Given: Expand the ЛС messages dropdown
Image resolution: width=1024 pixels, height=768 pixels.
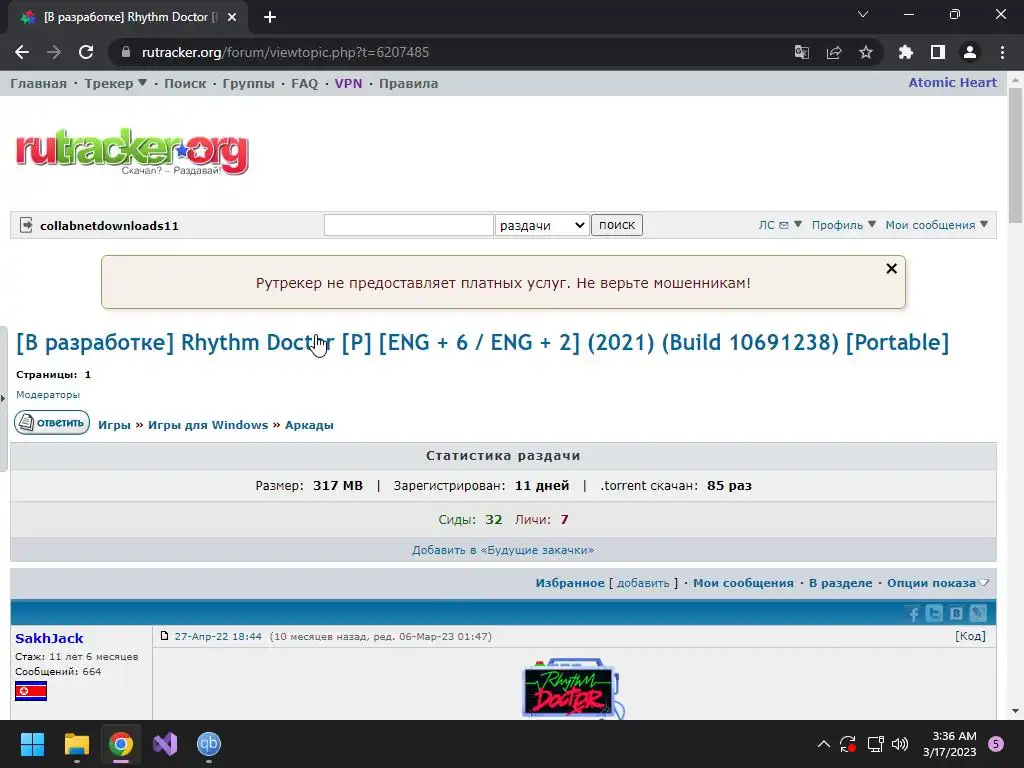Looking at the screenshot, I should click(x=780, y=225).
